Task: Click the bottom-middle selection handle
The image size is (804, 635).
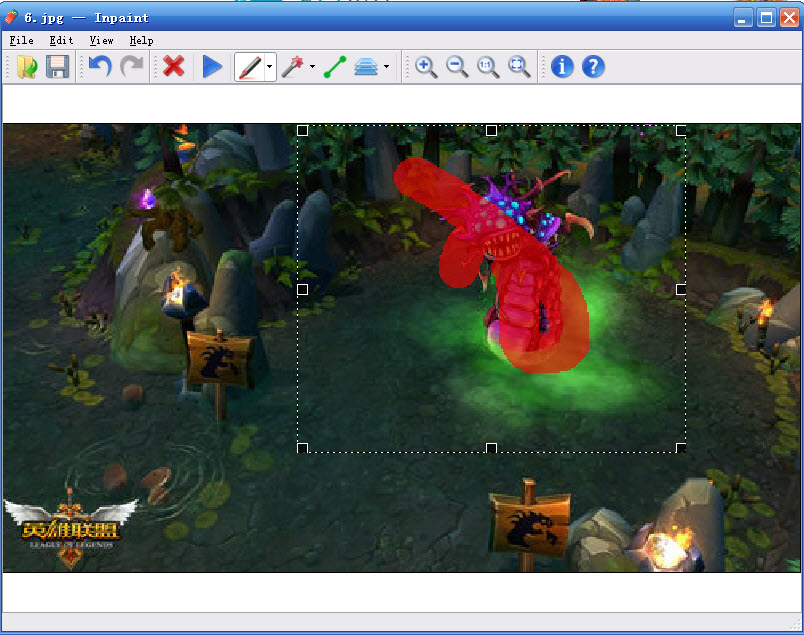Action: [491, 448]
